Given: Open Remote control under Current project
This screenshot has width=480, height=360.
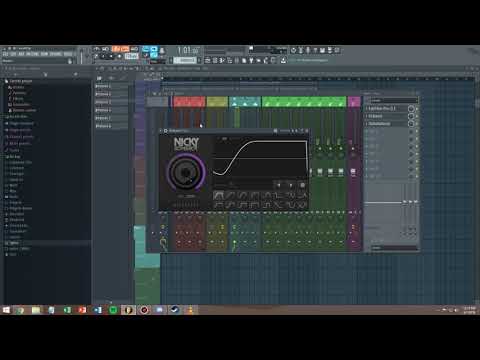Looking at the screenshot, I should point(23,110).
